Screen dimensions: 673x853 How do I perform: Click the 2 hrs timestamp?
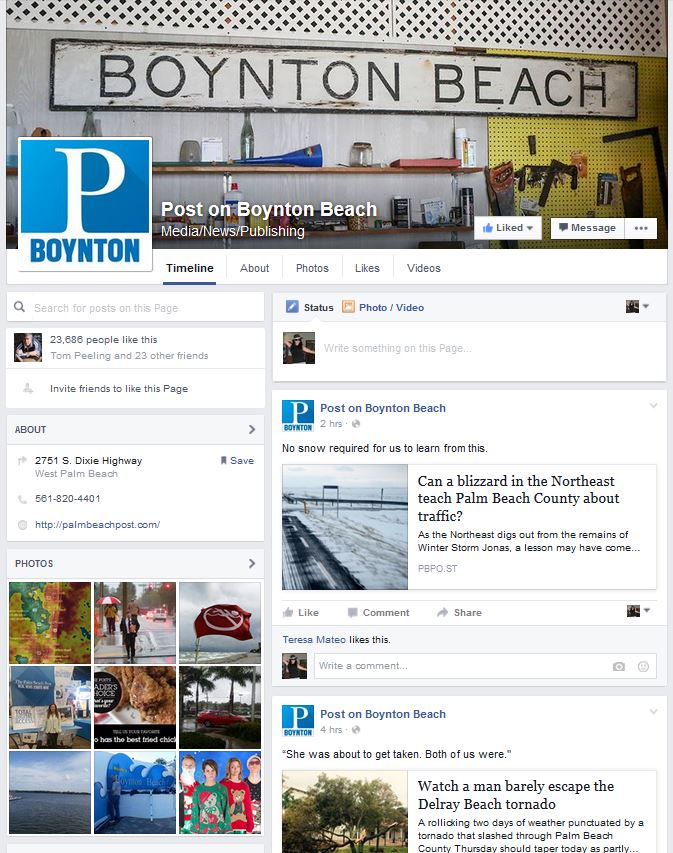pyautogui.click(x=331, y=424)
